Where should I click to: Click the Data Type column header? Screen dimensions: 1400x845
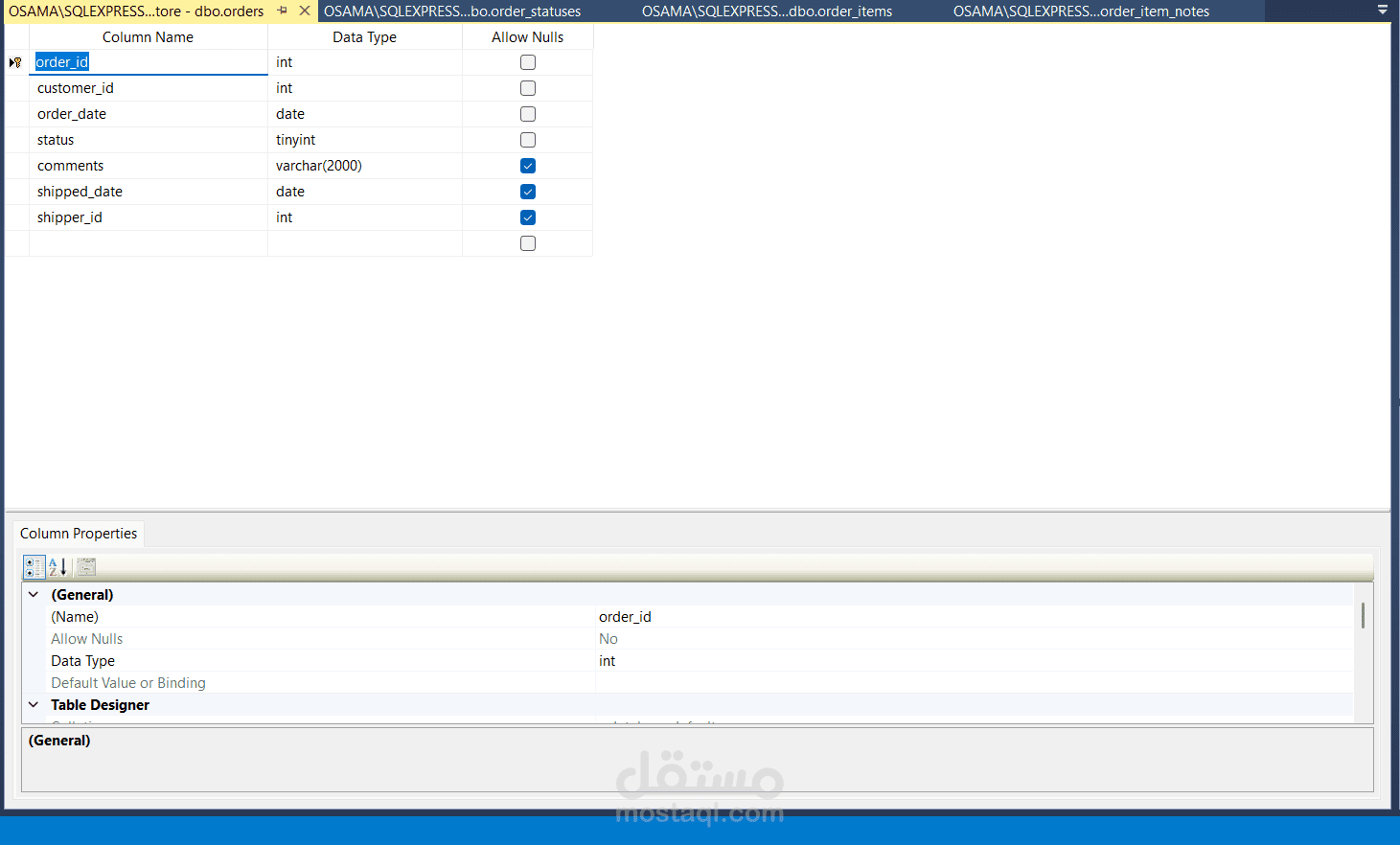point(365,37)
